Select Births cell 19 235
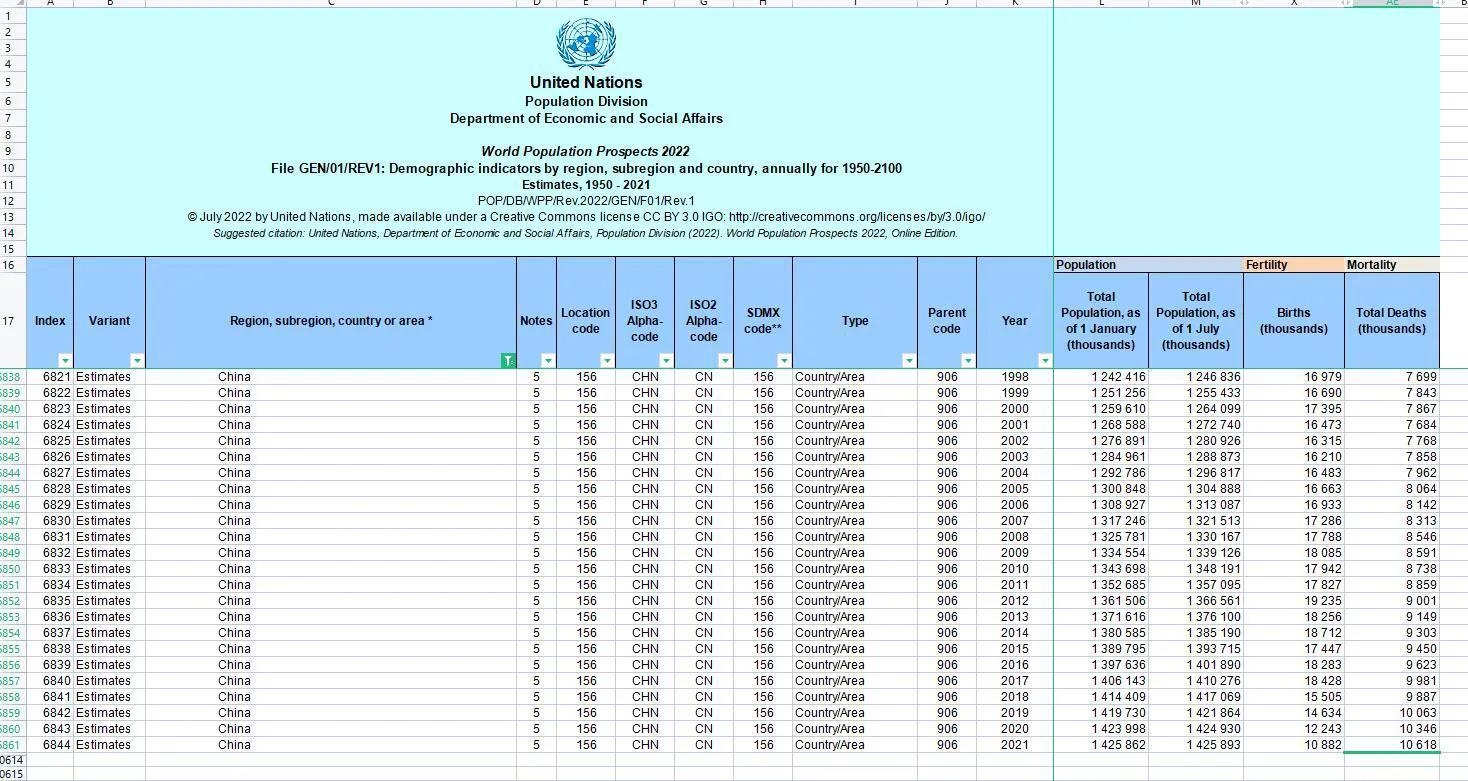The height and width of the screenshot is (781, 1468). 1293,601
